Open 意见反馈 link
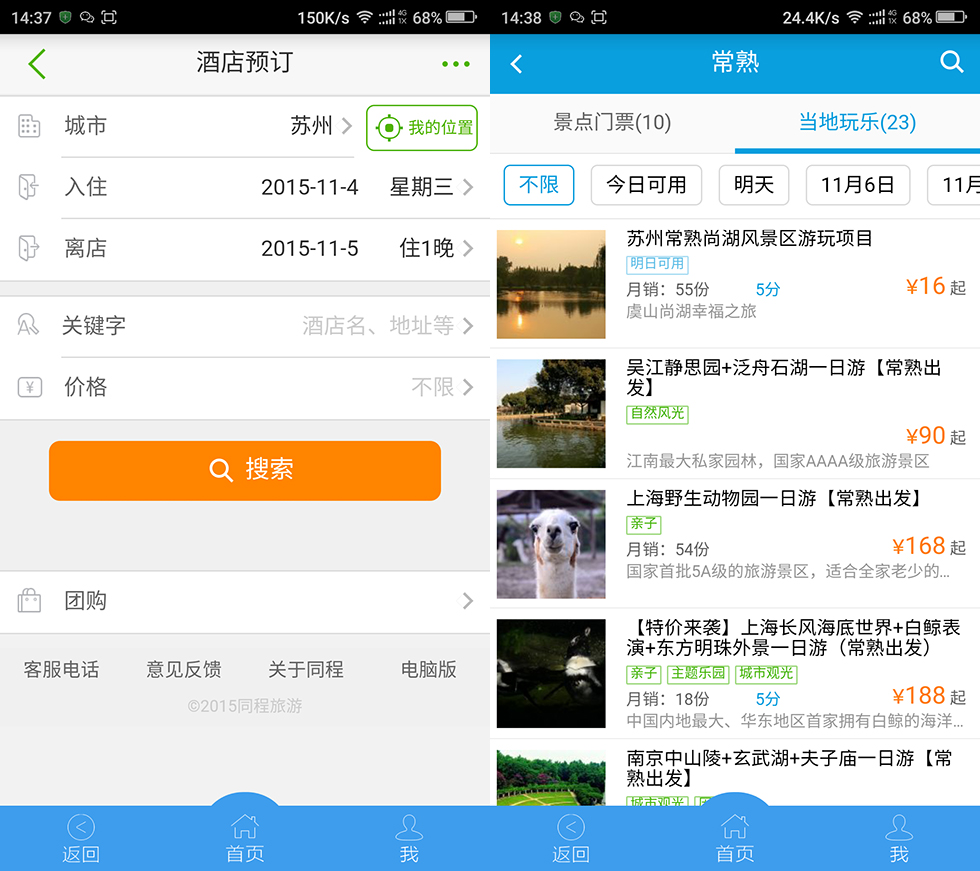The image size is (980, 871). [184, 669]
